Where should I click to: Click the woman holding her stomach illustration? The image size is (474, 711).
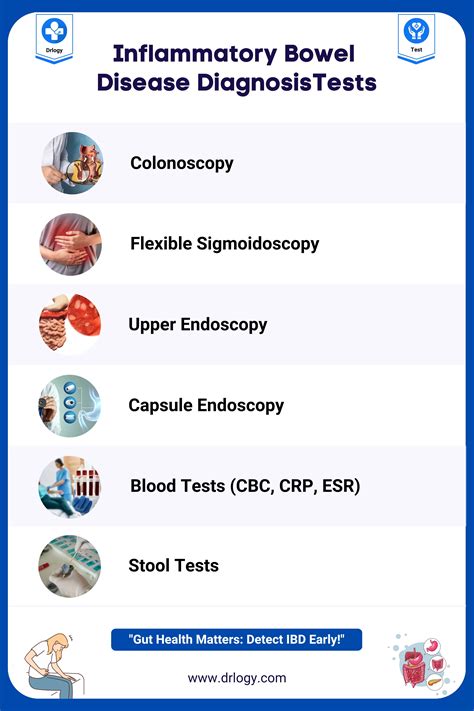[54, 666]
